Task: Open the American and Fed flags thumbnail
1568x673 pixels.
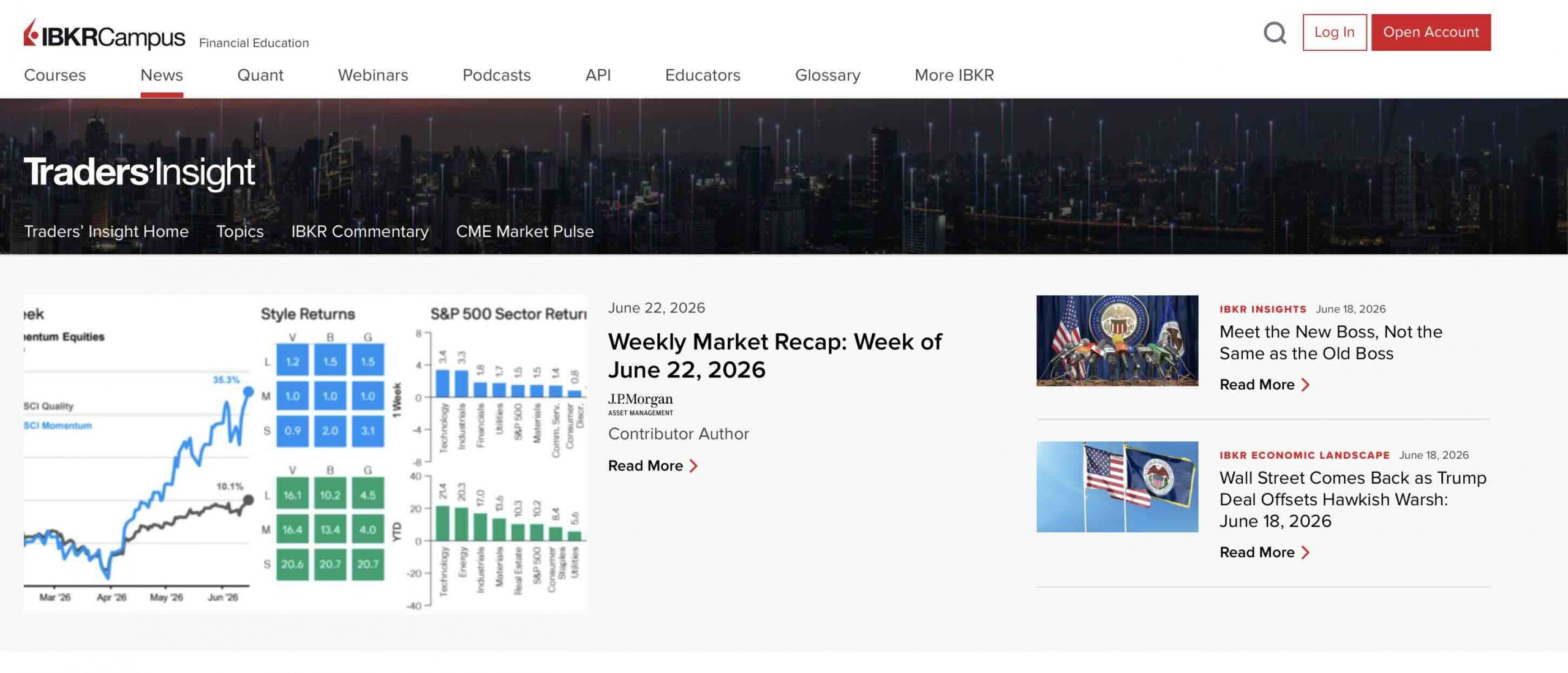Action: (1117, 487)
